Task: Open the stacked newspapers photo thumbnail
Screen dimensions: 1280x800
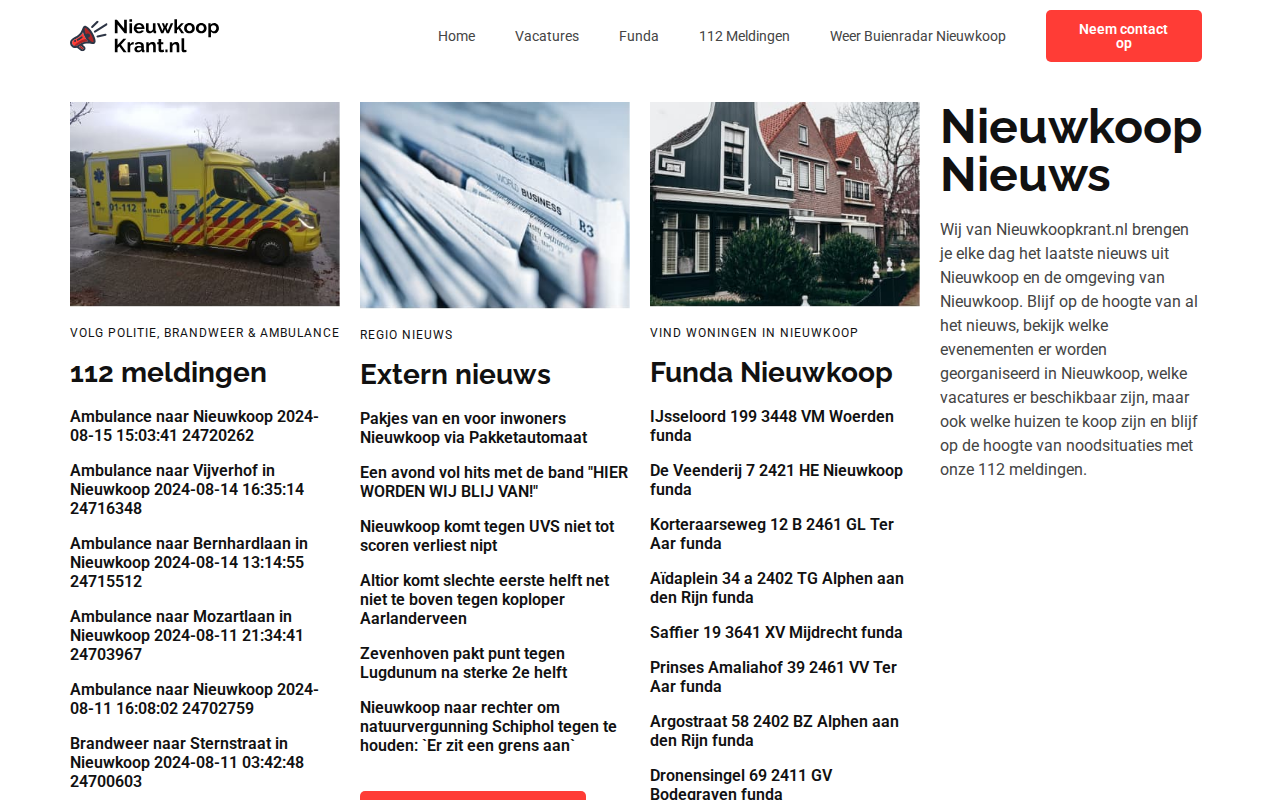Action: point(495,205)
